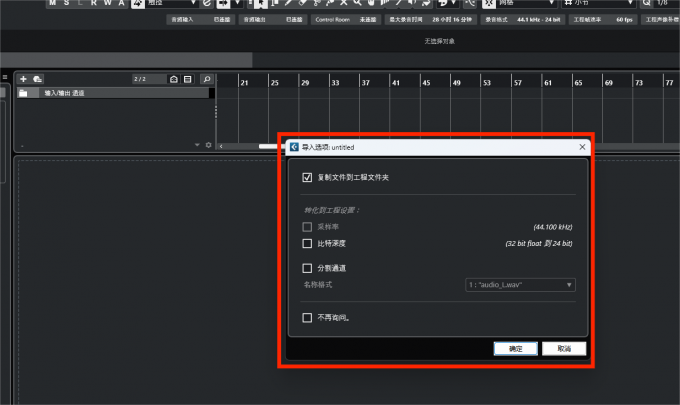The width and height of the screenshot is (680, 405).
Task: Click 最大录音时间 28 小时 16 分钟 field
Action: pos(431,20)
